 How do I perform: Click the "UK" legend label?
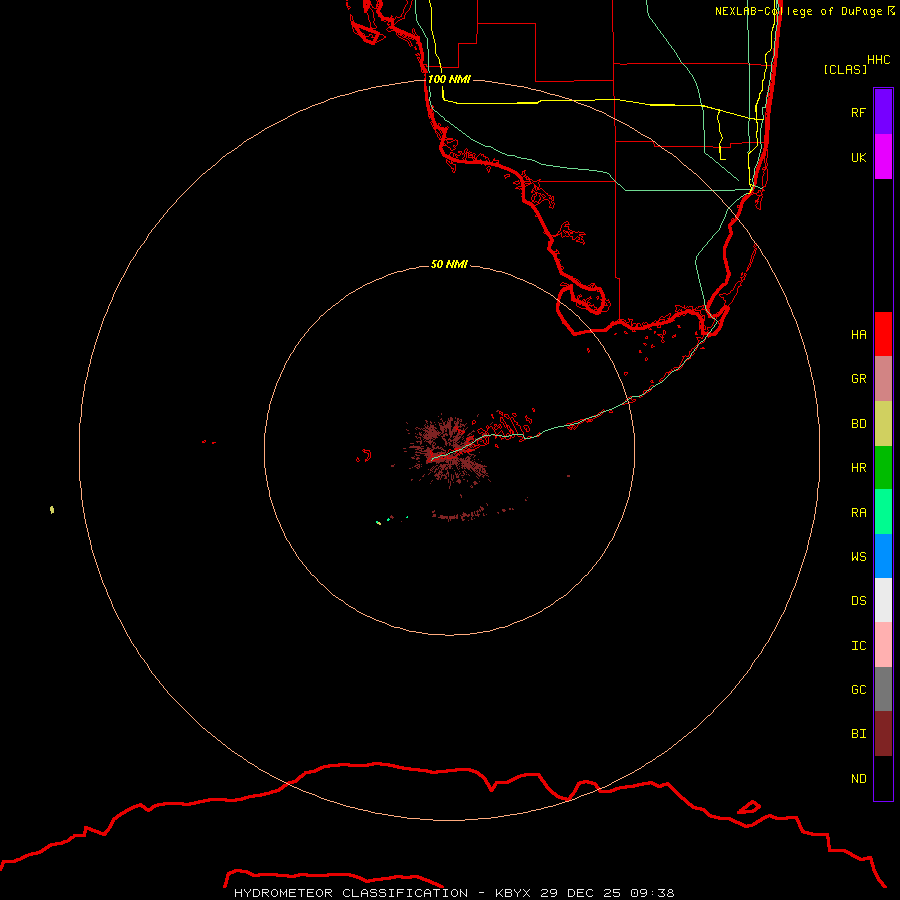click(858, 157)
